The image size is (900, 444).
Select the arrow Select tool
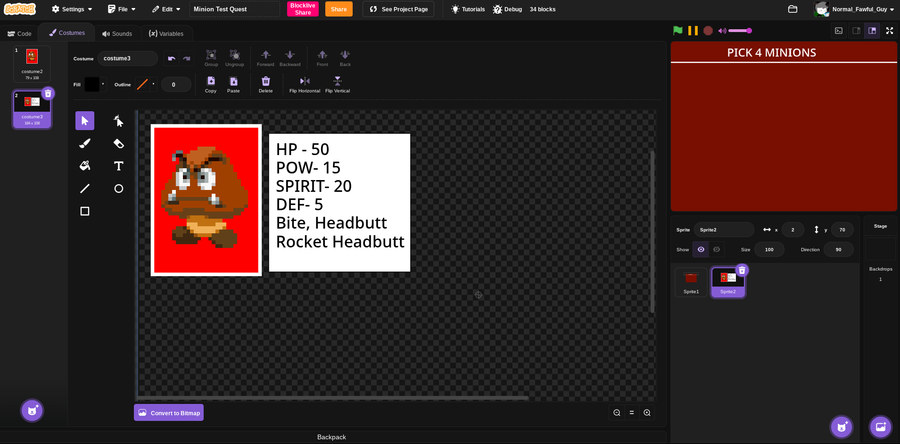point(85,120)
